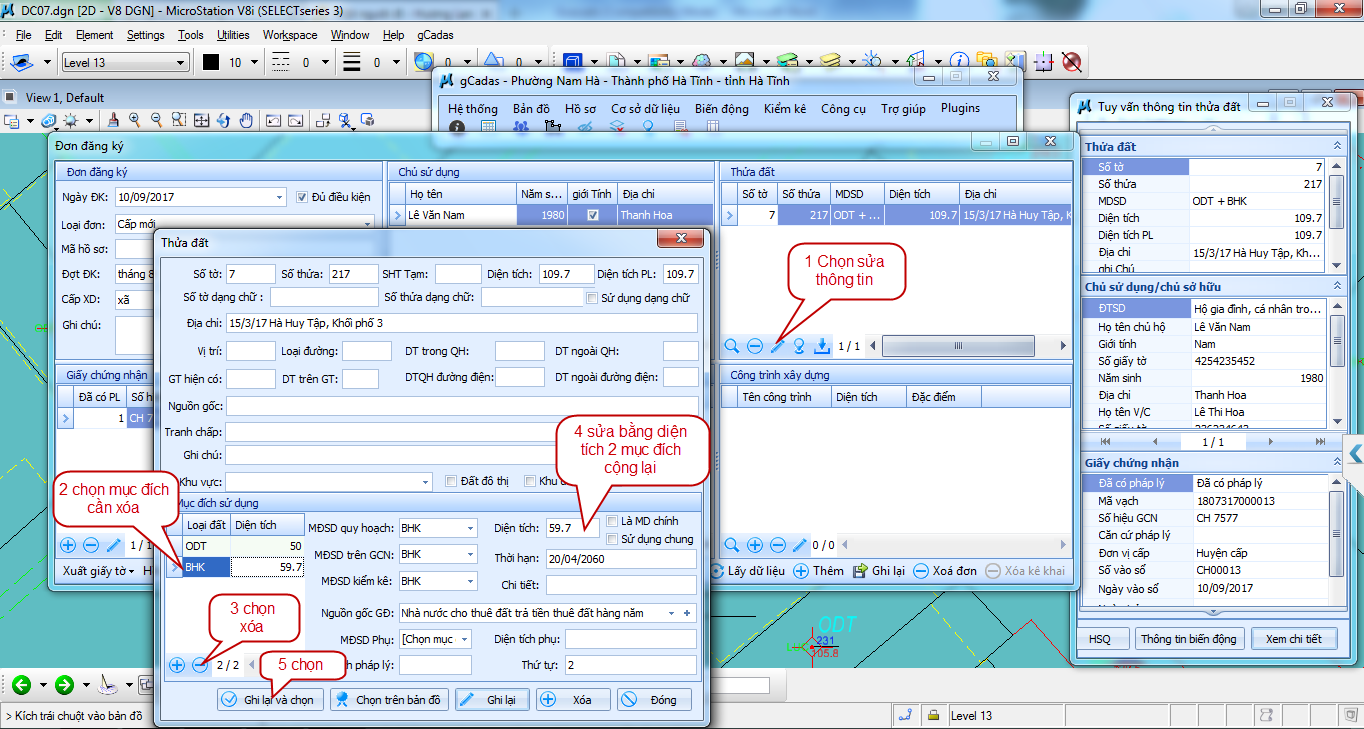The width and height of the screenshot is (1364, 729).
Task: Click the plus icon in Mục đích sử dụng
Action: tap(177, 665)
